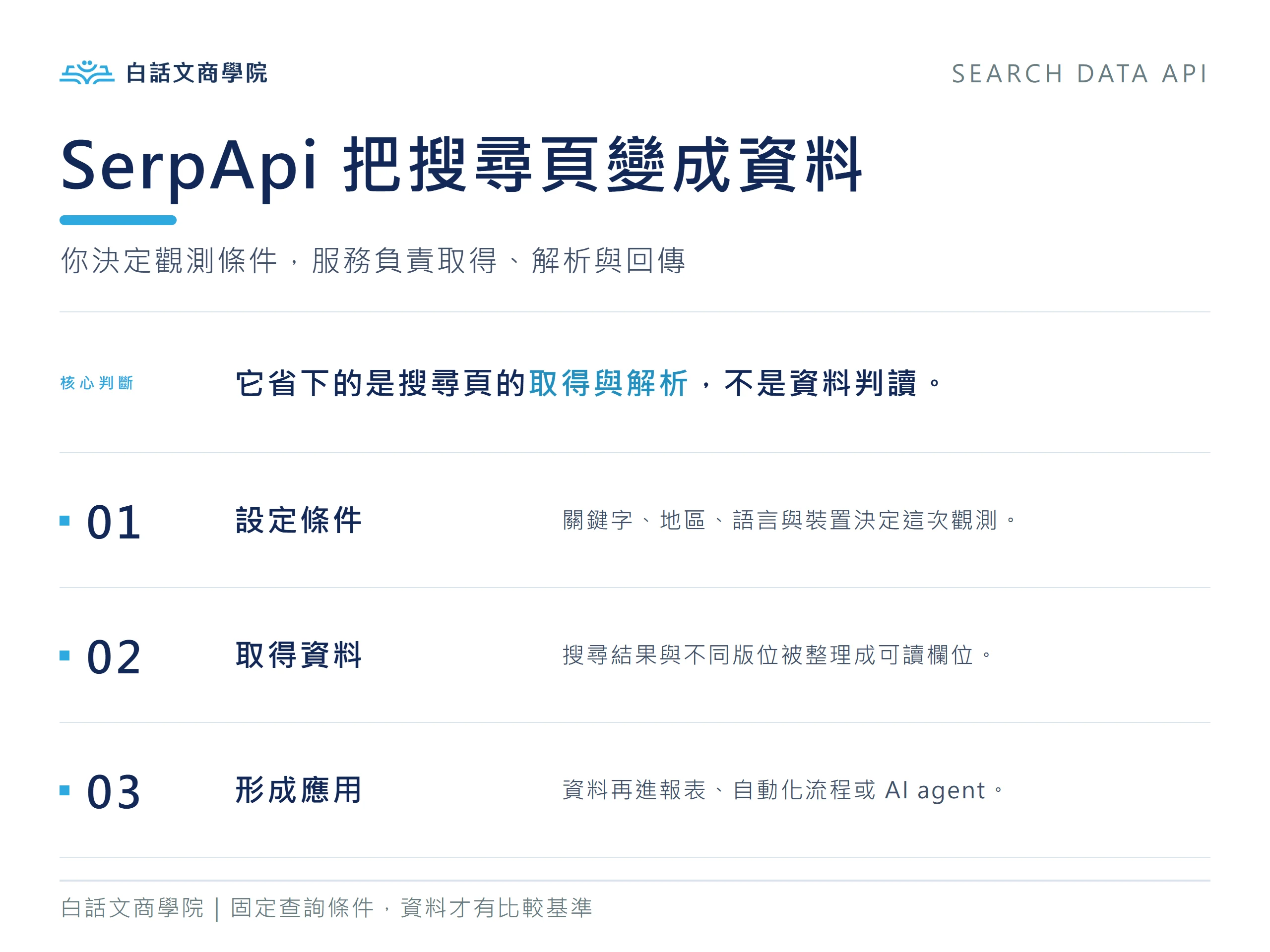Click the SEARCH DATA API header label

pos(1079,73)
